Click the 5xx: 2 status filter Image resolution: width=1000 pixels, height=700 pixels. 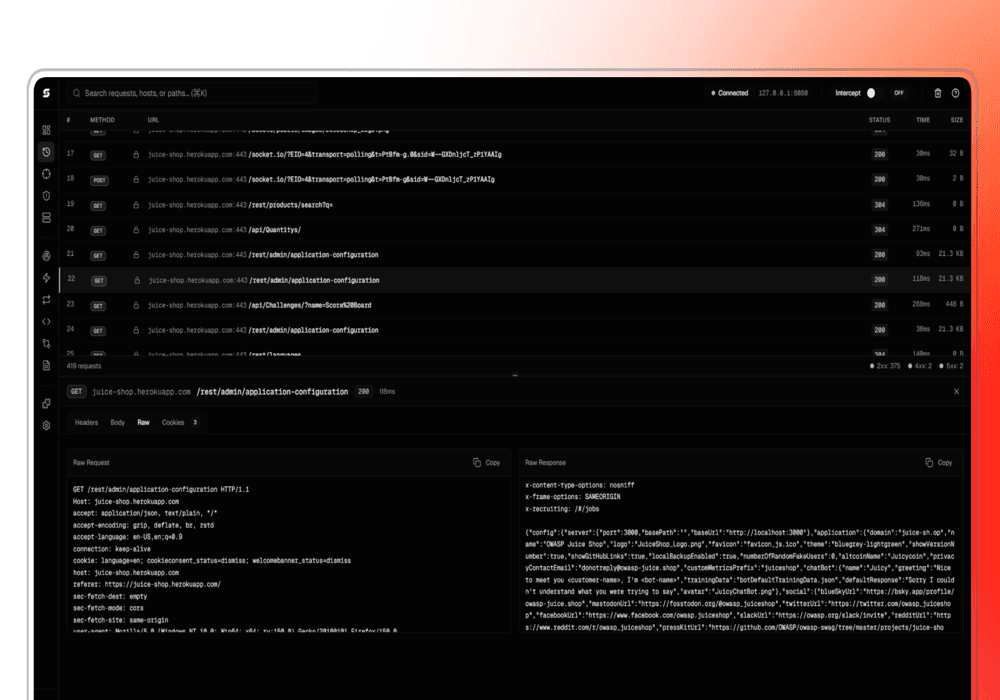pyautogui.click(x=951, y=366)
